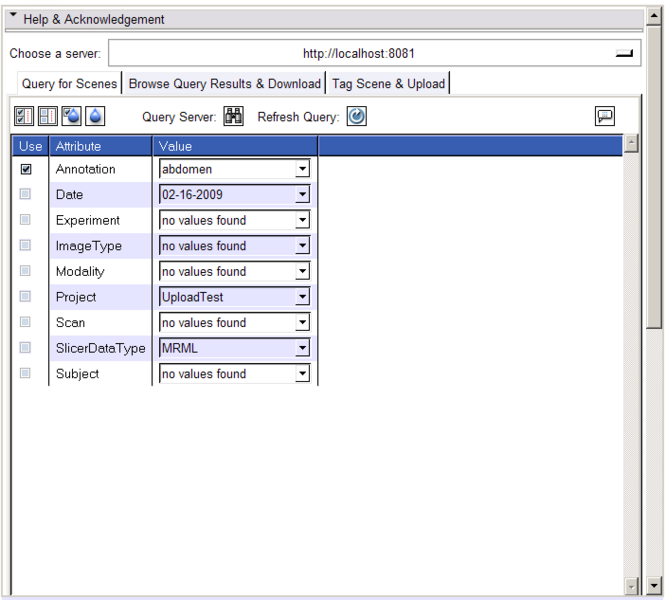Click the deselect-all tags icon

pyautogui.click(x=48, y=116)
